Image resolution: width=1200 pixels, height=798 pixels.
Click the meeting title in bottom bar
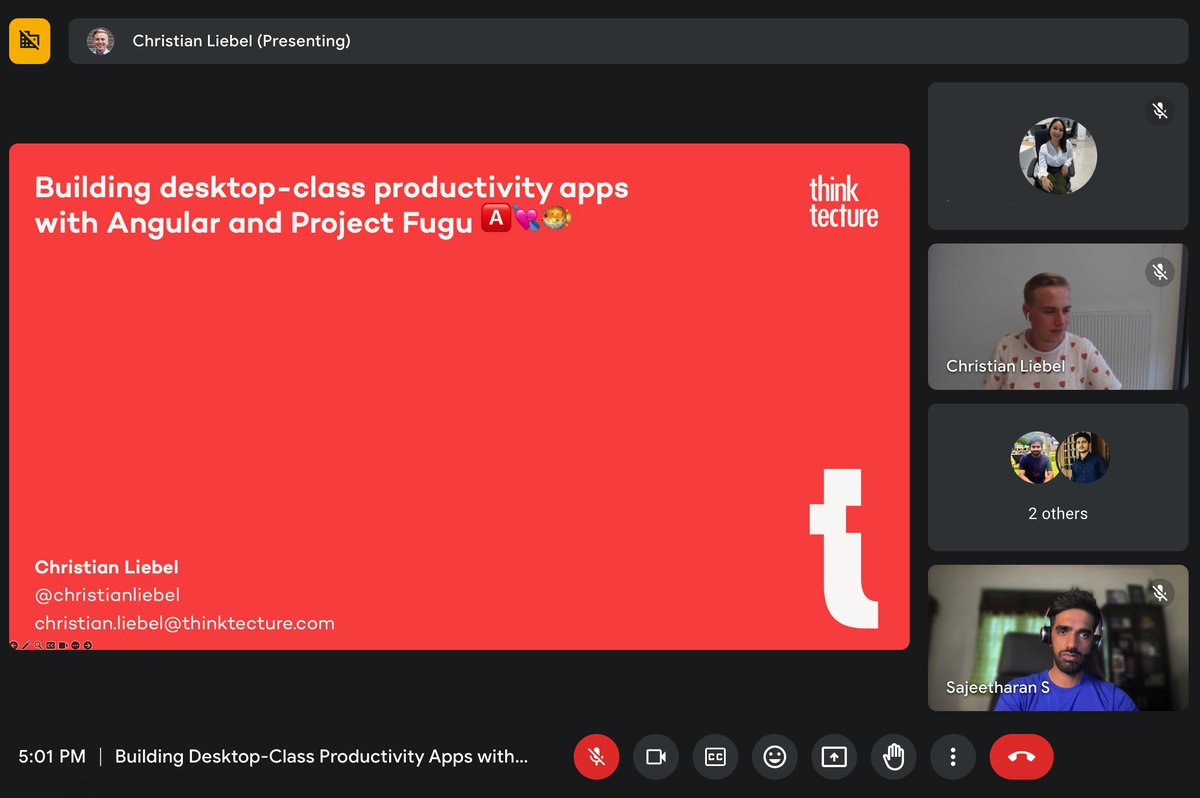tap(321, 757)
